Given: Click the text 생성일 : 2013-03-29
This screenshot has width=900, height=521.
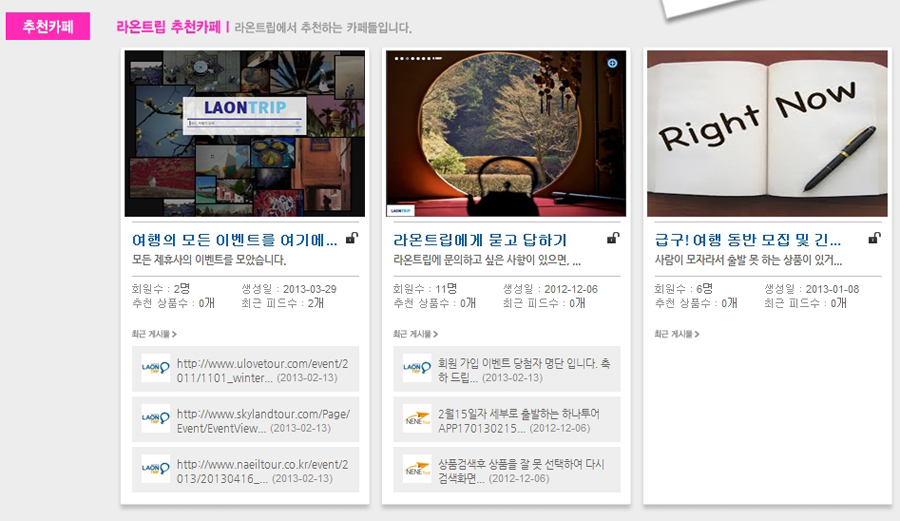Looking at the screenshot, I should [289, 289].
